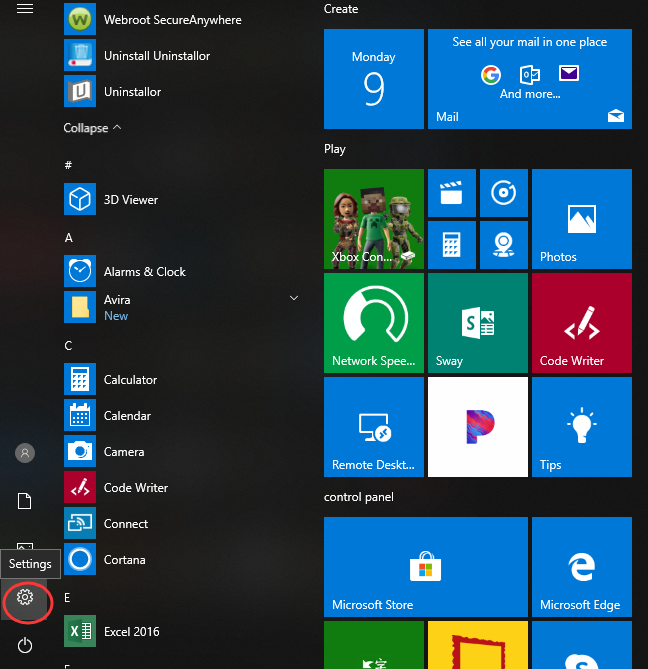Jump to the # letter group header
The width and height of the screenshot is (648, 669).
pos(68,165)
